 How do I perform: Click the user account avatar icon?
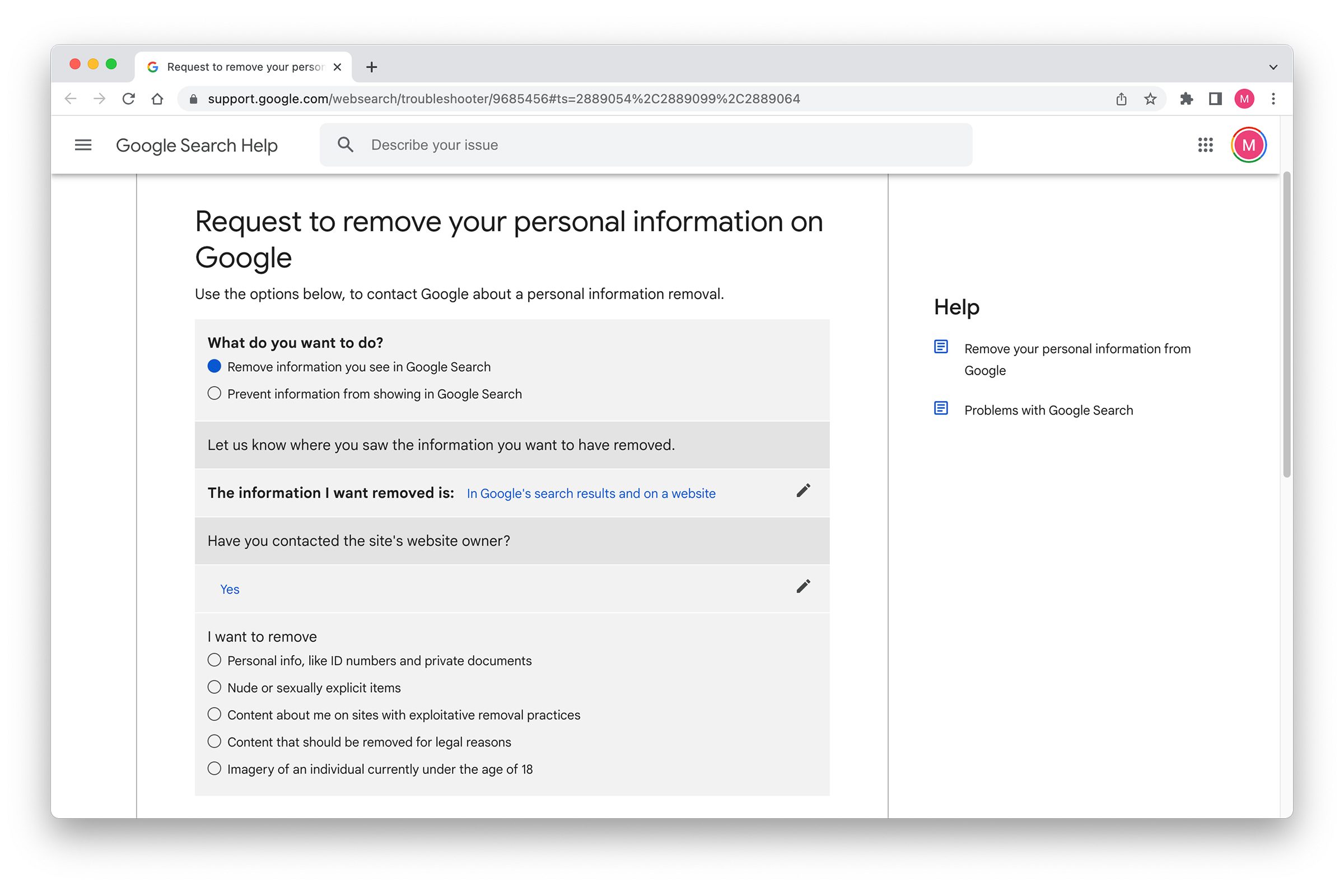pos(1248,144)
